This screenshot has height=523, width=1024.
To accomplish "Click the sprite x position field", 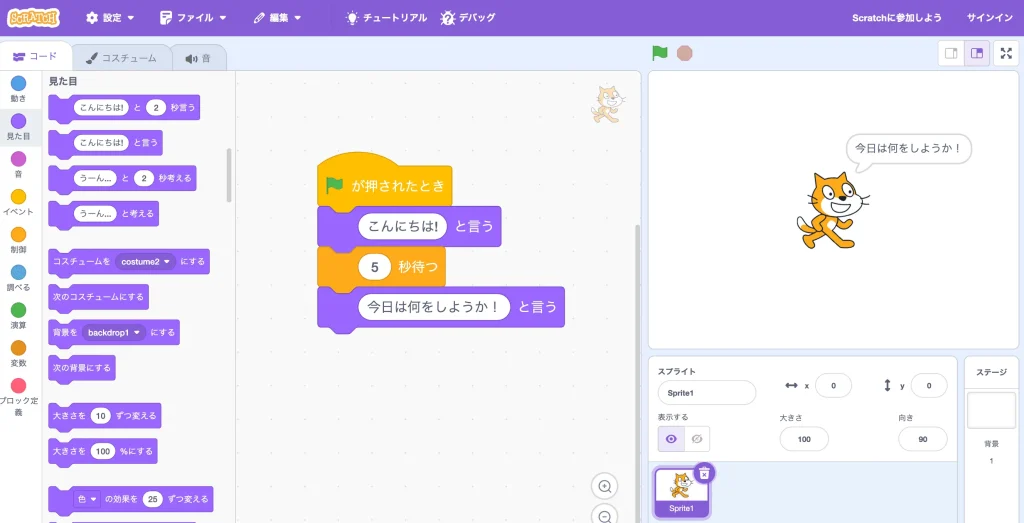I will 833,385.
